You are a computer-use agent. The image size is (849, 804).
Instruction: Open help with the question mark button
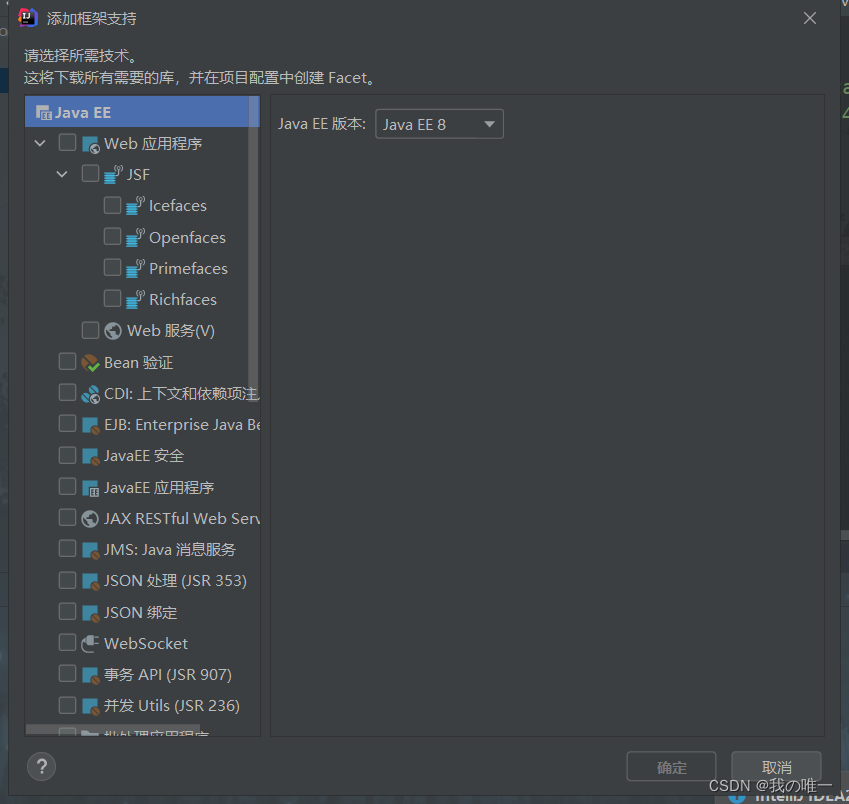(41, 766)
